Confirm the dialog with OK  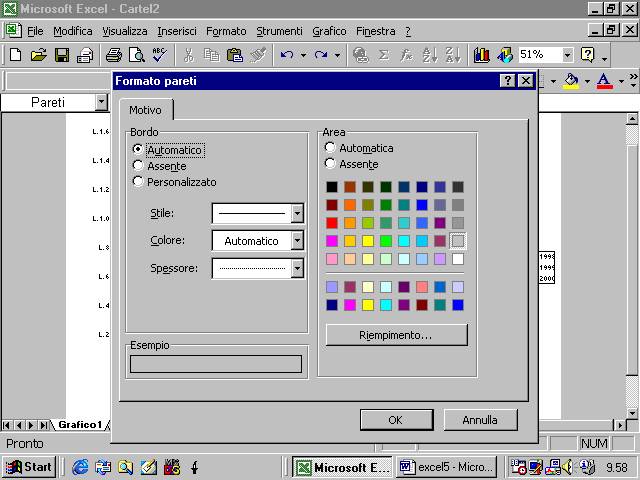(x=396, y=420)
